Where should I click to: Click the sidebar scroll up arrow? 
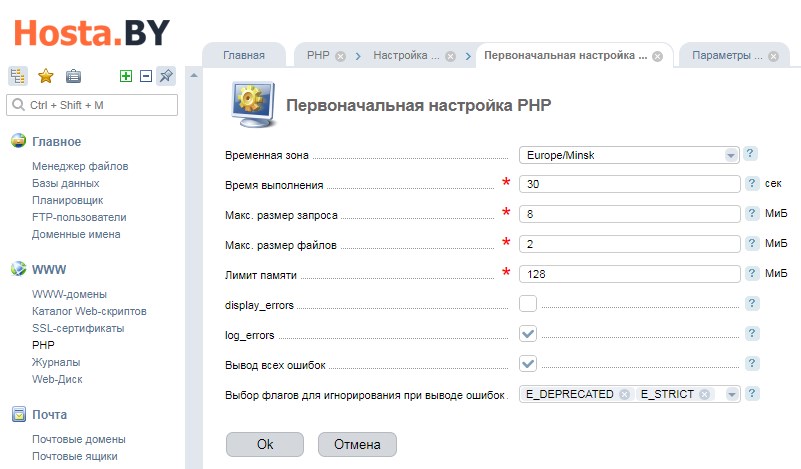[194, 76]
